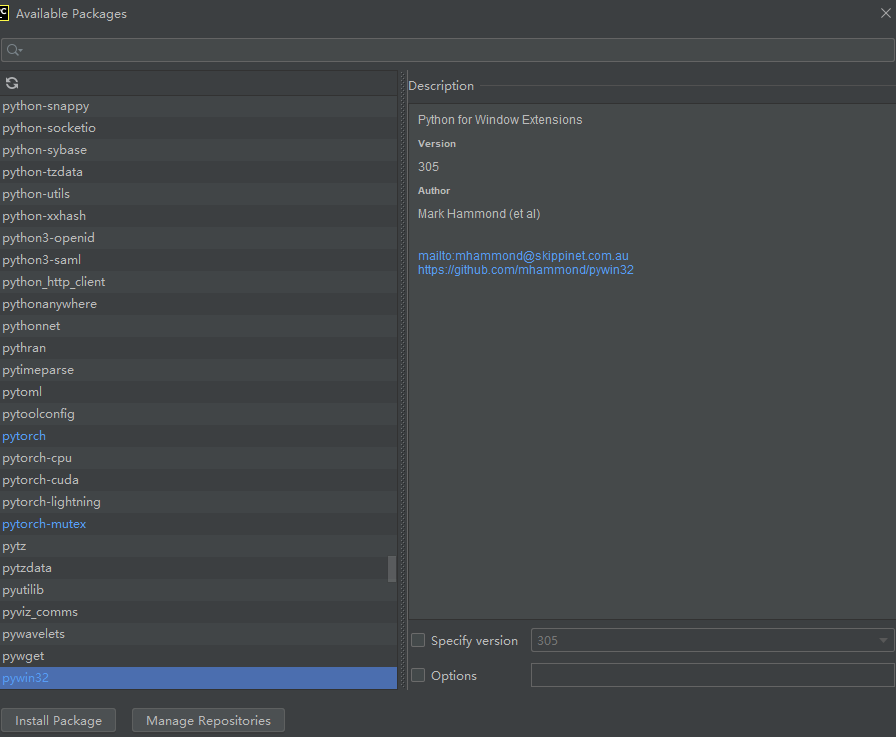Click the splitter handle between list and description
Screen dimensions: 896x737
[x=403, y=380]
